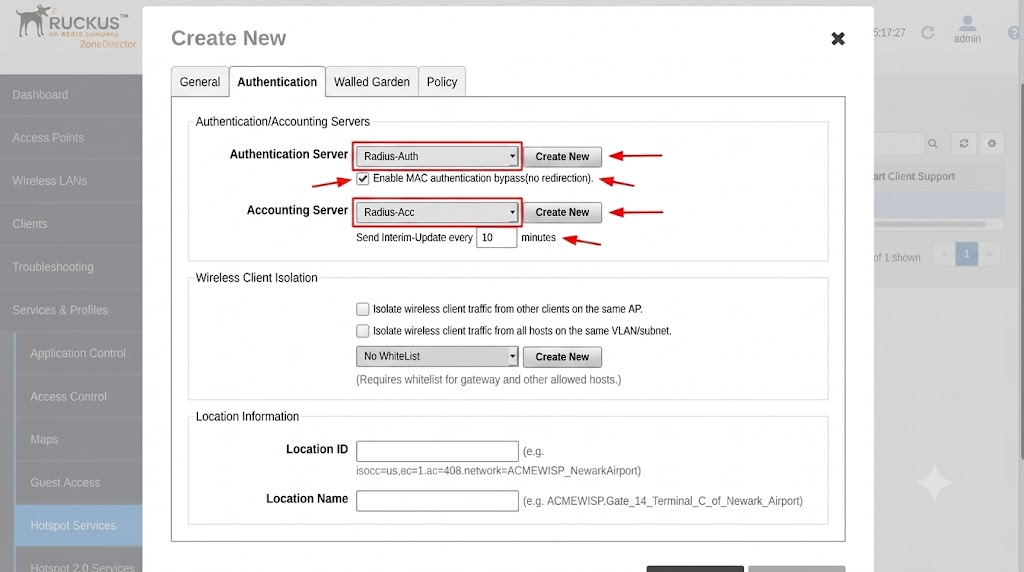Click Create New beside the whitelist dropdown
1024x572 pixels.
[562, 357]
